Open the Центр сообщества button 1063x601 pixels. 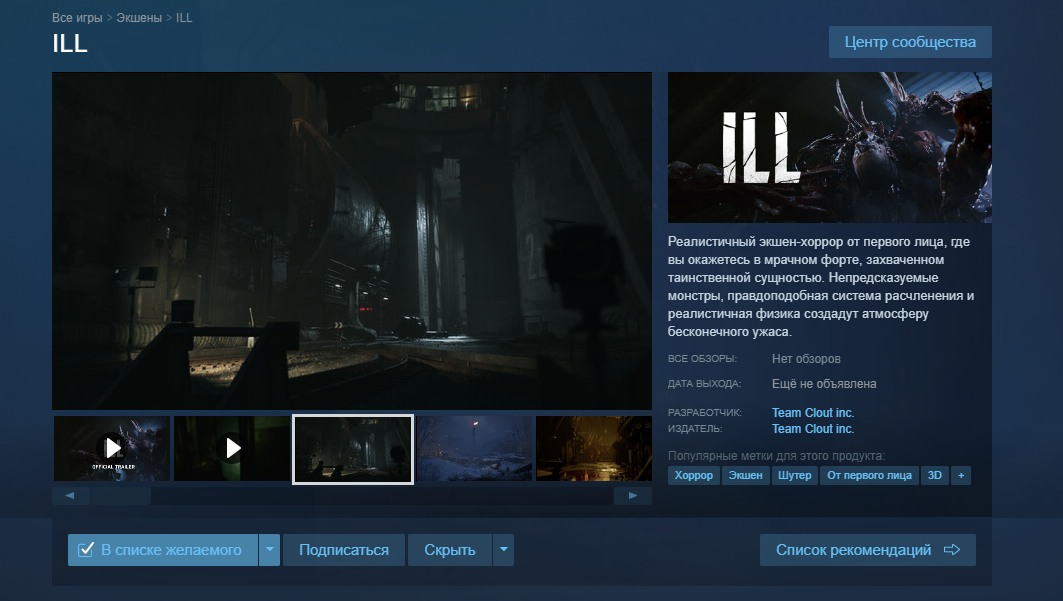[x=910, y=42]
